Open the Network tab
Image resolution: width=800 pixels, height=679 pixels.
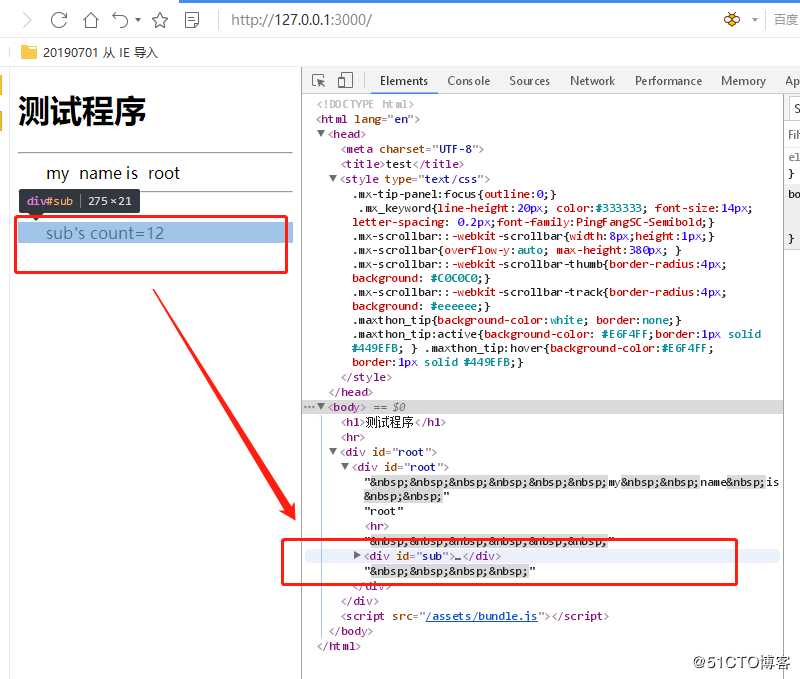tap(592, 81)
